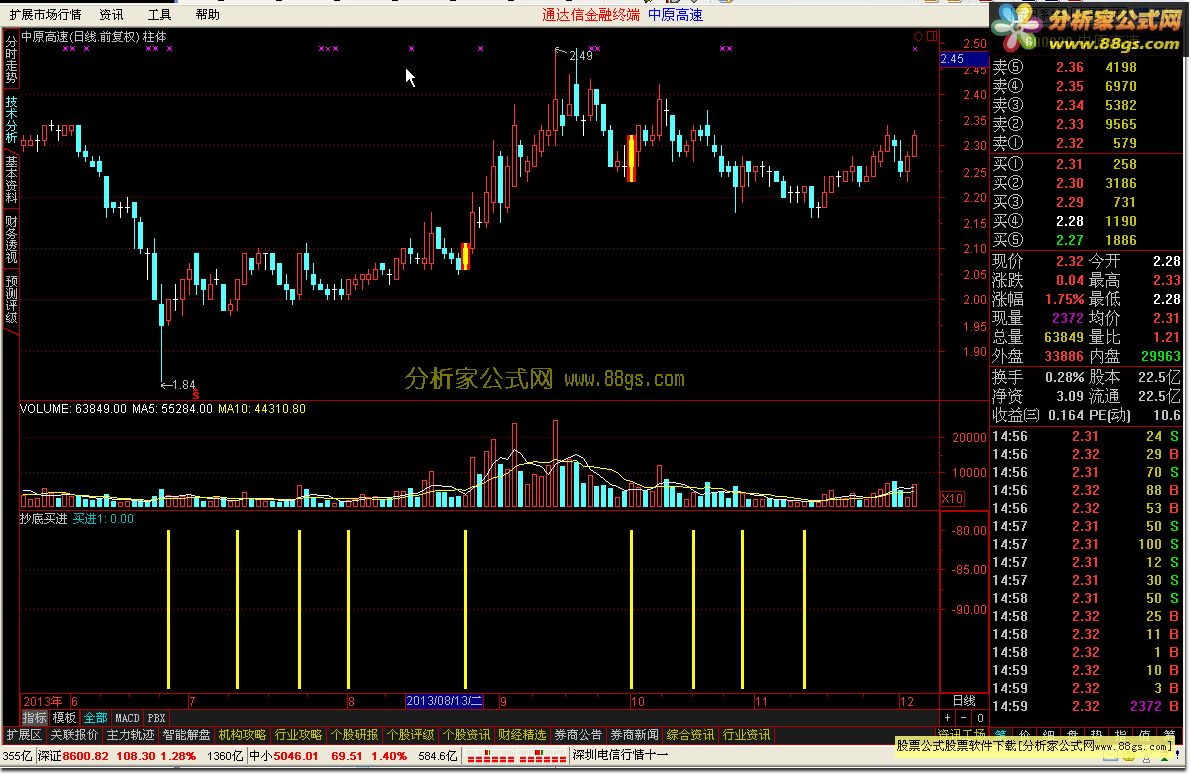Click the 卖⑤ 2.36 order book row

click(1065, 67)
